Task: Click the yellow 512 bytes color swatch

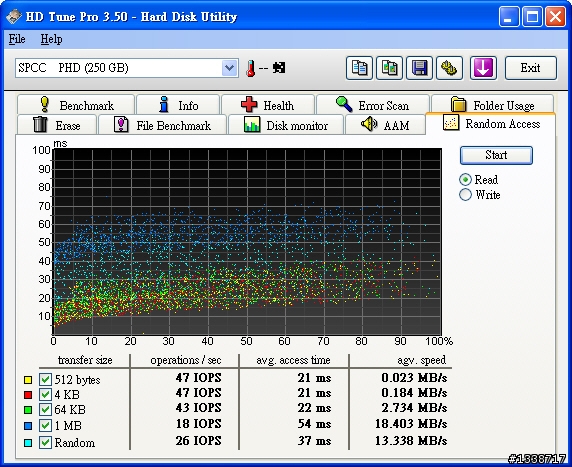Action: point(28,380)
